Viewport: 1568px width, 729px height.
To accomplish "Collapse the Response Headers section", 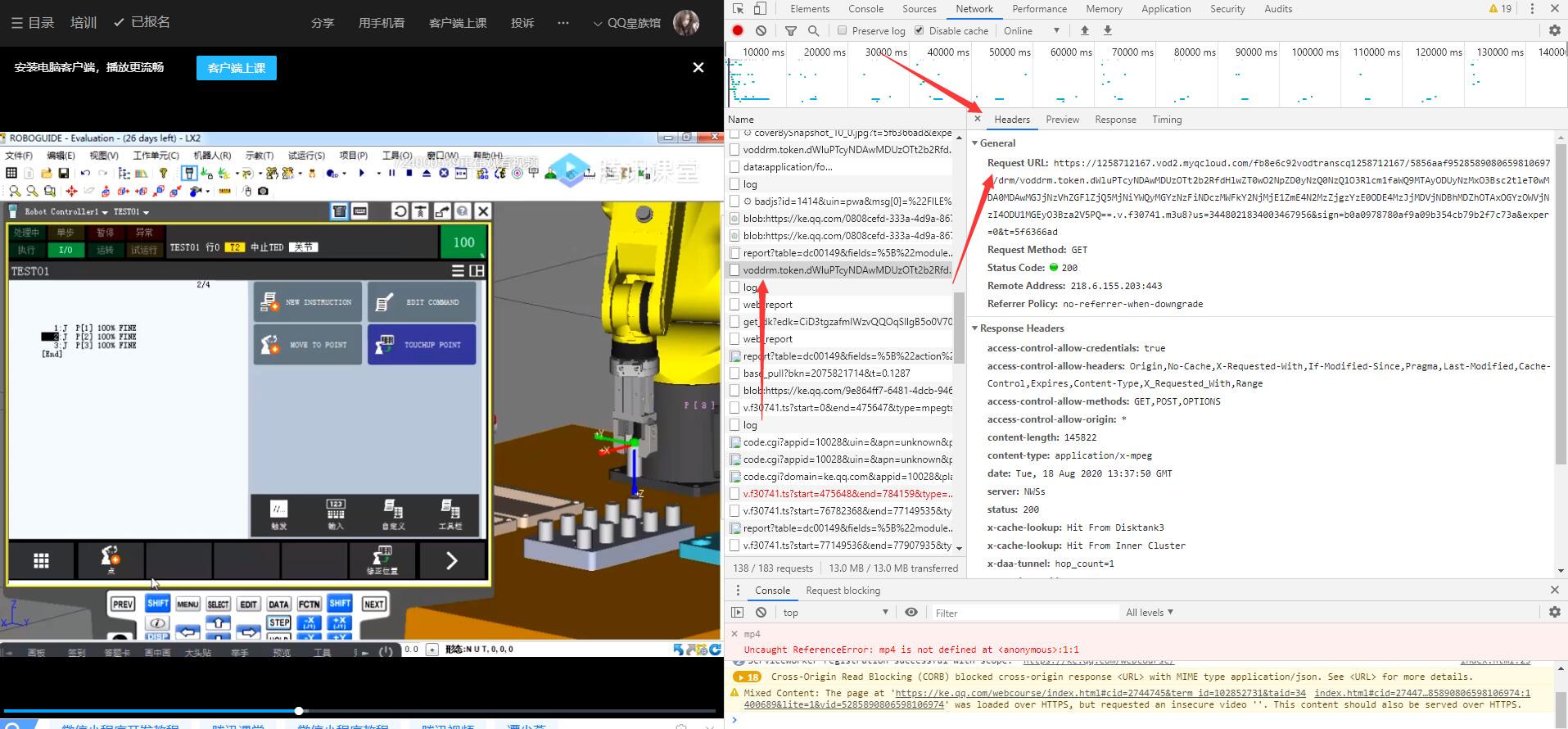I will tap(975, 328).
